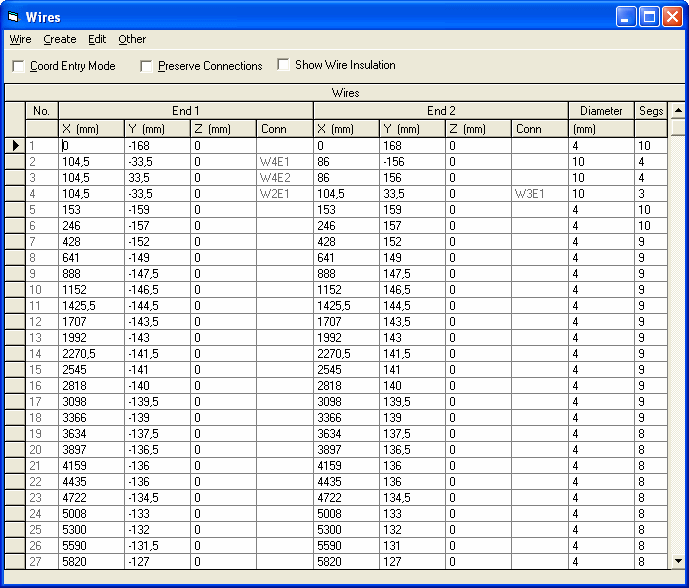Click End 2 Y value 156 in wire 3
The height and width of the screenshot is (588, 689).
click(412, 178)
